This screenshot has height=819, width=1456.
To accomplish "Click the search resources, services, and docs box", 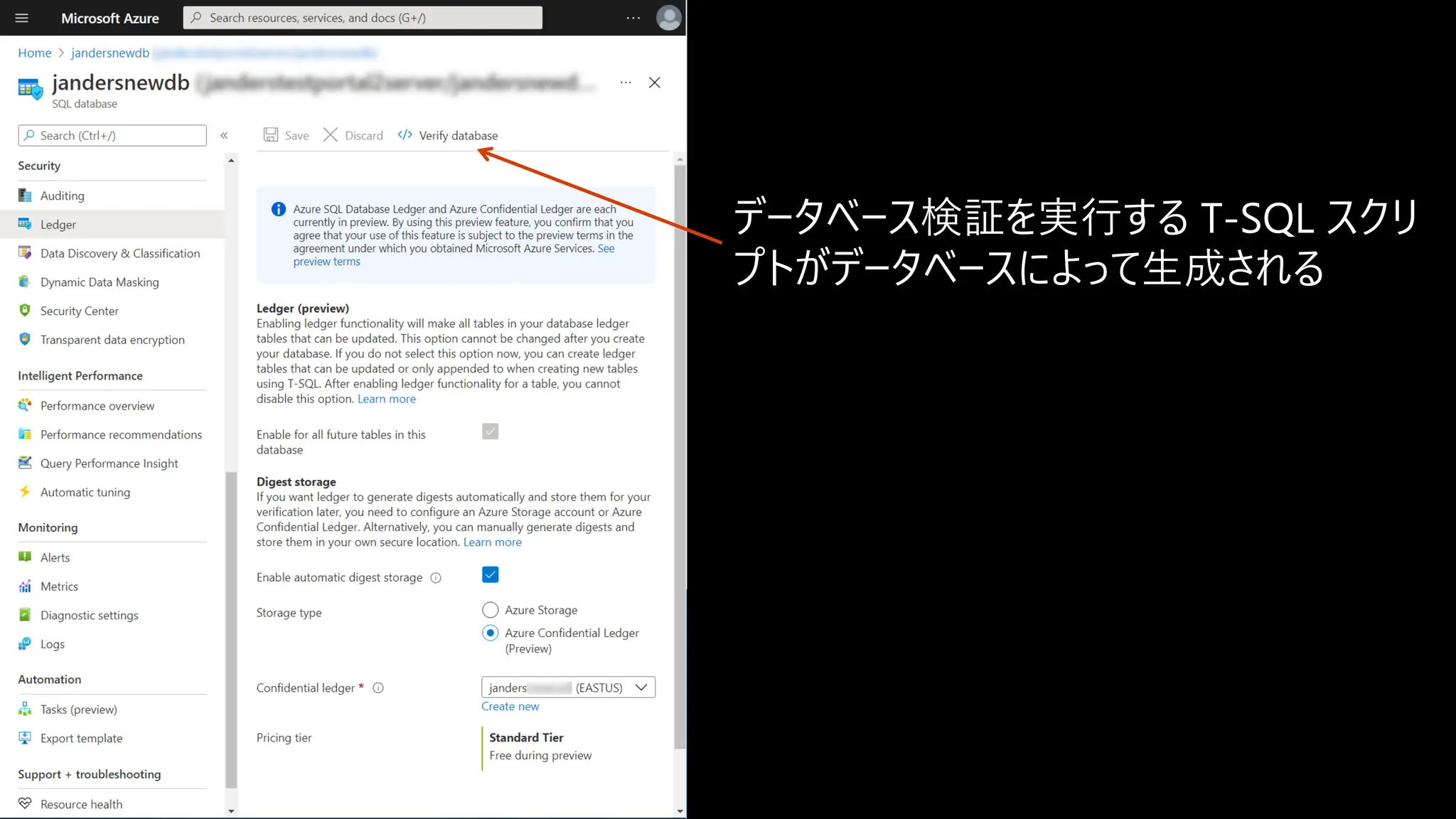I will [x=363, y=18].
